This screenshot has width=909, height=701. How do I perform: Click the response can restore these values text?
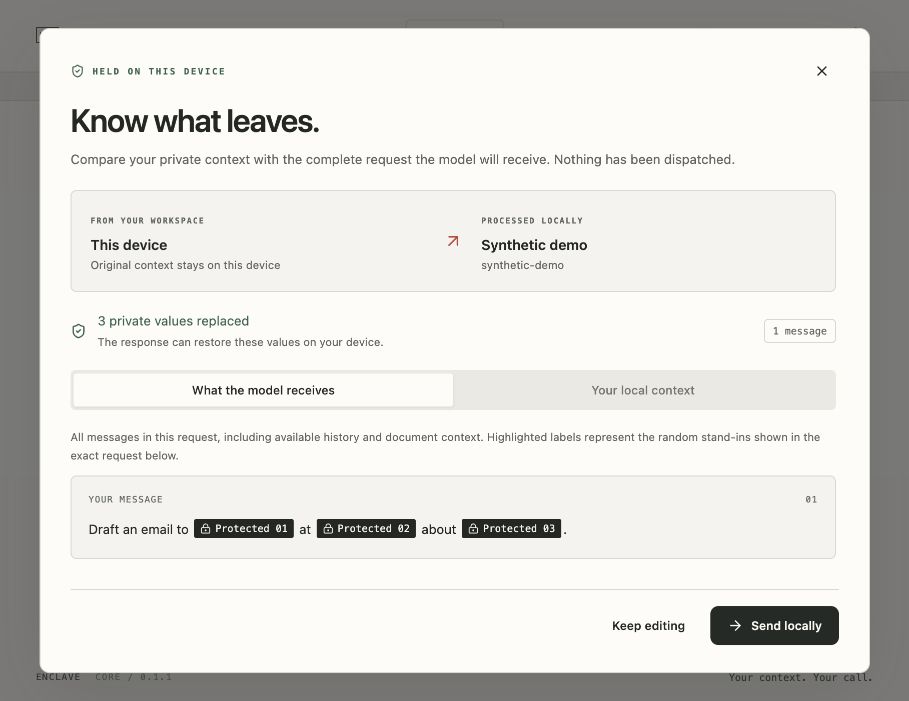[x=240, y=342]
